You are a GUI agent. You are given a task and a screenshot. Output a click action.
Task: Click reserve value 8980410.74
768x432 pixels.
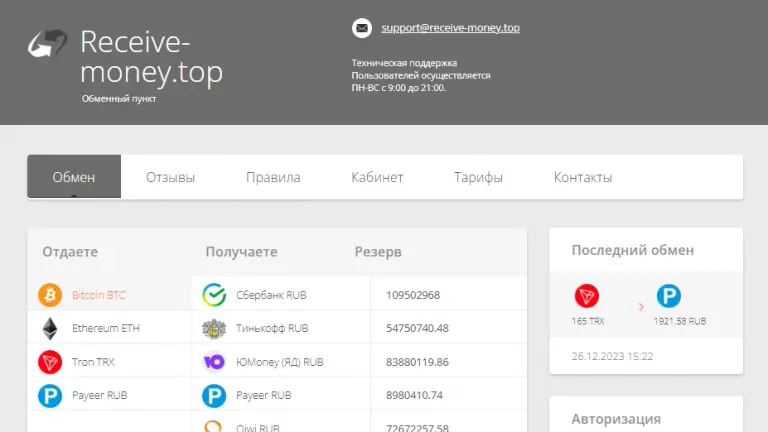pyautogui.click(x=414, y=395)
